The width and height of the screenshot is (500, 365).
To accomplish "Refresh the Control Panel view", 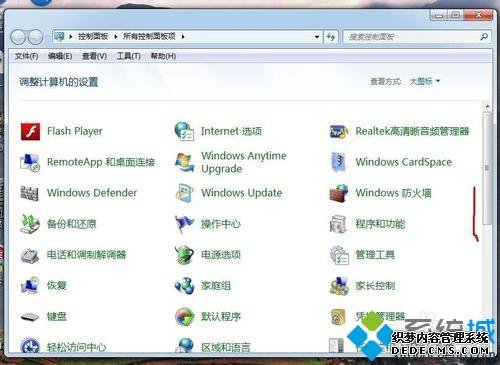I will pos(331,37).
